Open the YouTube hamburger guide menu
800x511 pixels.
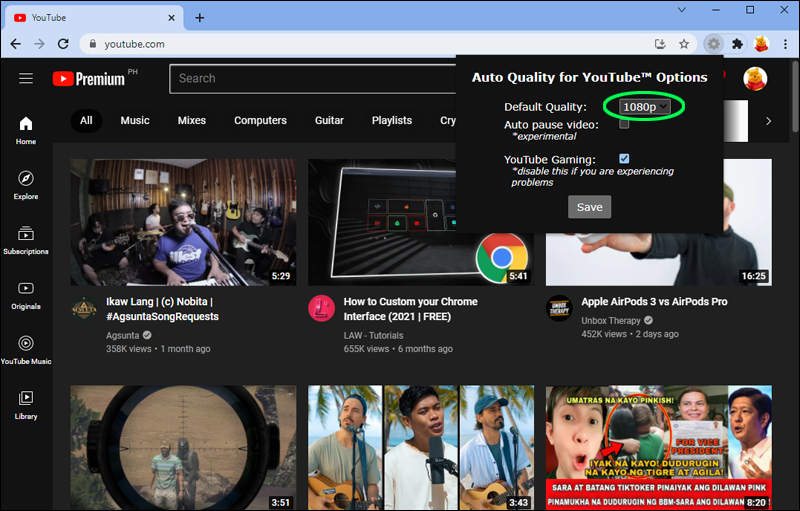pos(26,78)
